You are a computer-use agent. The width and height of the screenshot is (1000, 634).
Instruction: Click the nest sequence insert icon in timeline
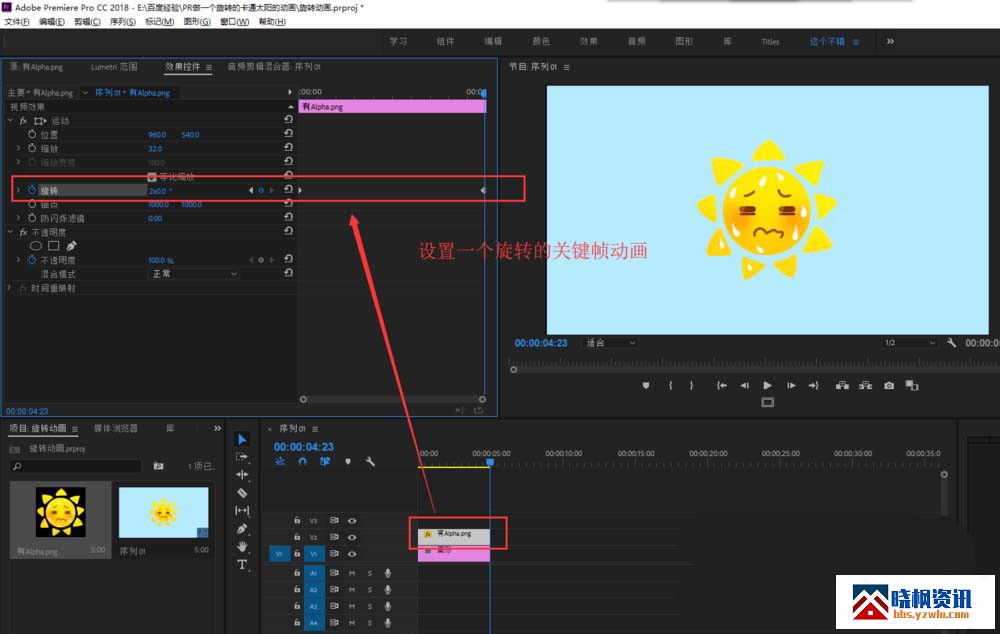pyautogui.click(x=280, y=461)
